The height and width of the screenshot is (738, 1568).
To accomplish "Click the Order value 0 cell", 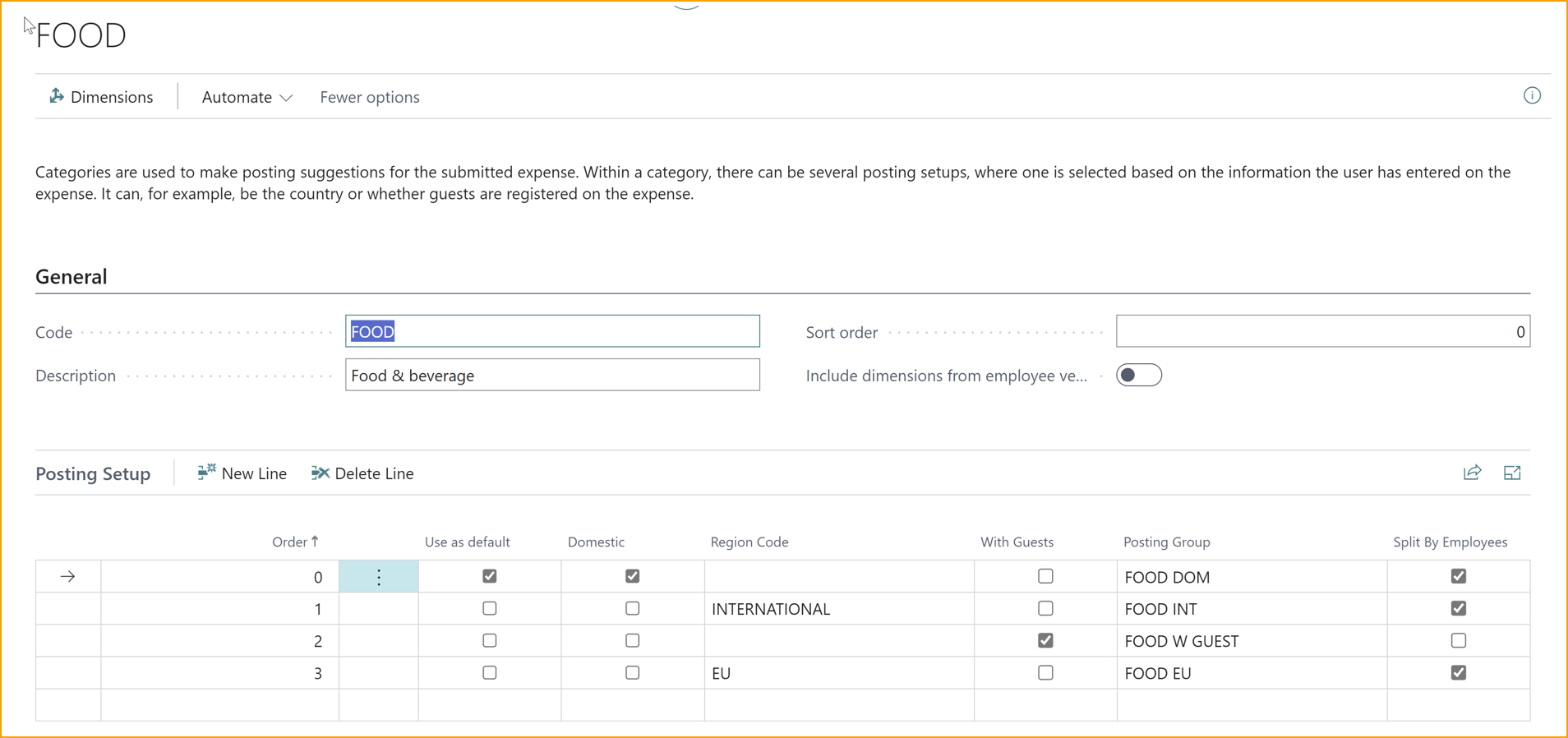I will coord(219,577).
